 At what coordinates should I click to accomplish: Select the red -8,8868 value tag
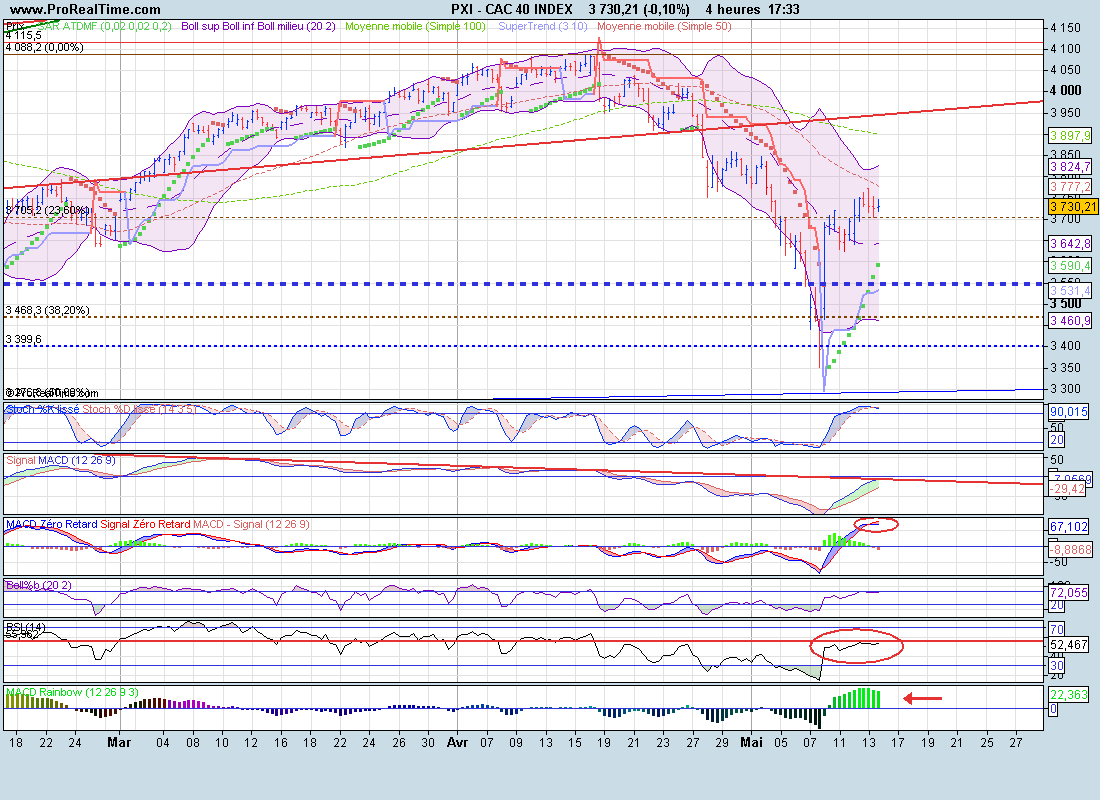point(1071,549)
